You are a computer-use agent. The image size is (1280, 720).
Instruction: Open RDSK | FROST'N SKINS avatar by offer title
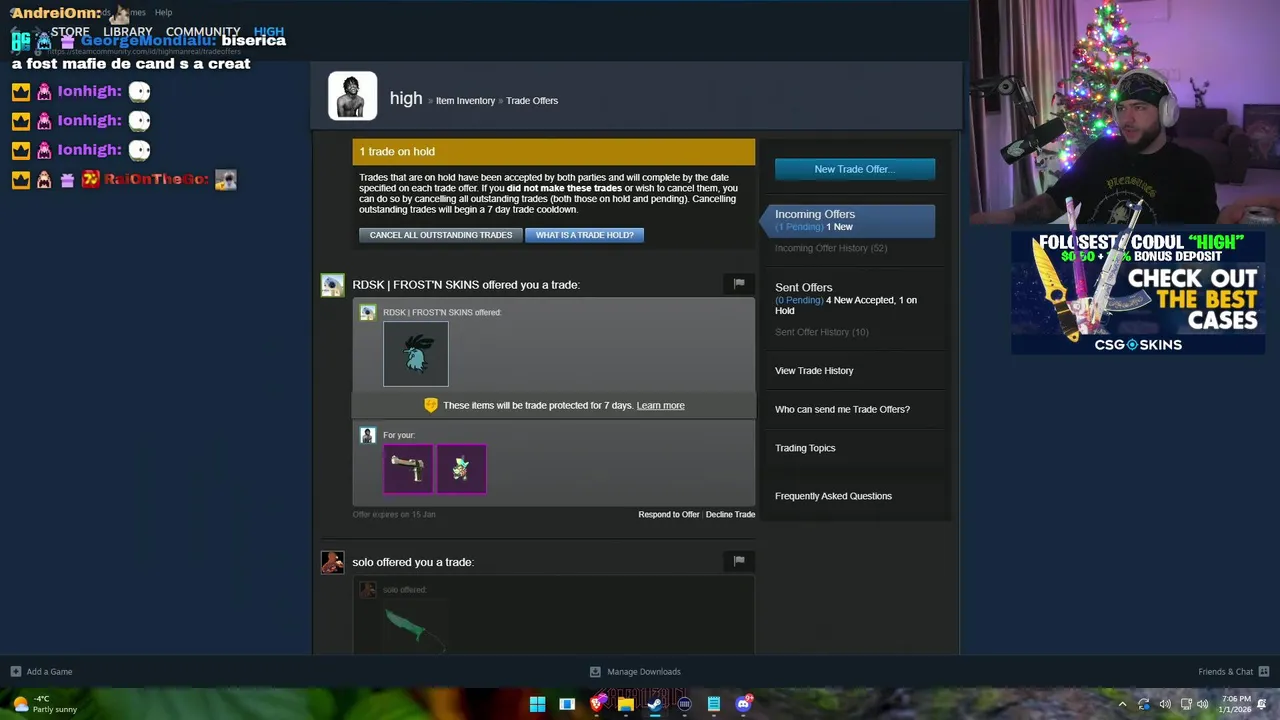tap(332, 285)
